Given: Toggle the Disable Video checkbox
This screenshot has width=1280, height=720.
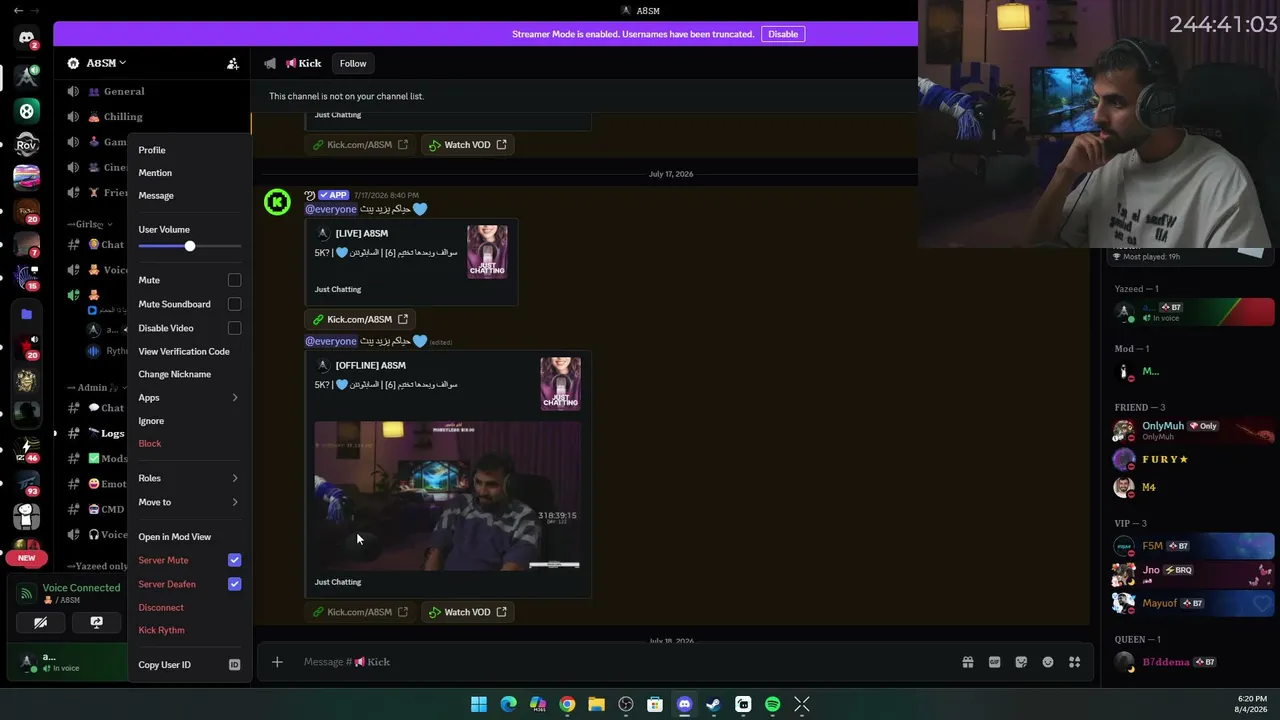Looking at the screenshot, I should (x=234, y=328).
